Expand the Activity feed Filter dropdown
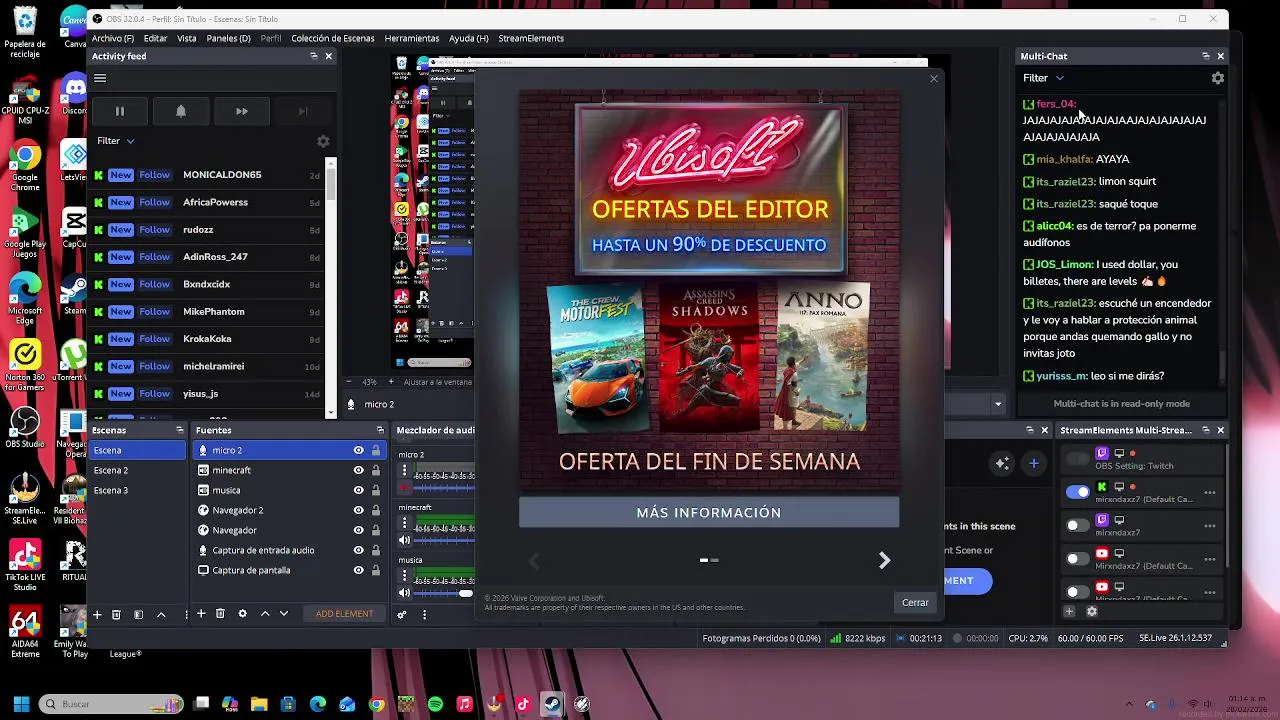Viewport: 1280px width, 720px height. coord(116,141)
